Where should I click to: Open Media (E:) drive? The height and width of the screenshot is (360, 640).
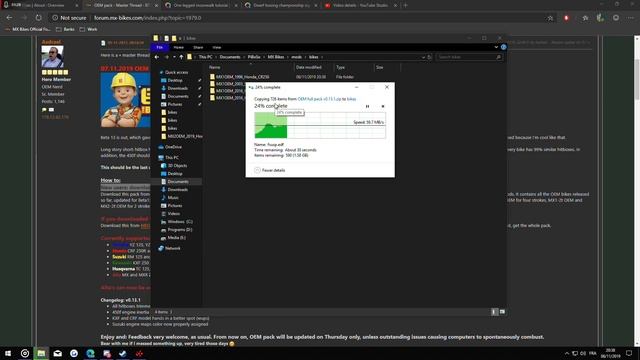tap(176, 238)
